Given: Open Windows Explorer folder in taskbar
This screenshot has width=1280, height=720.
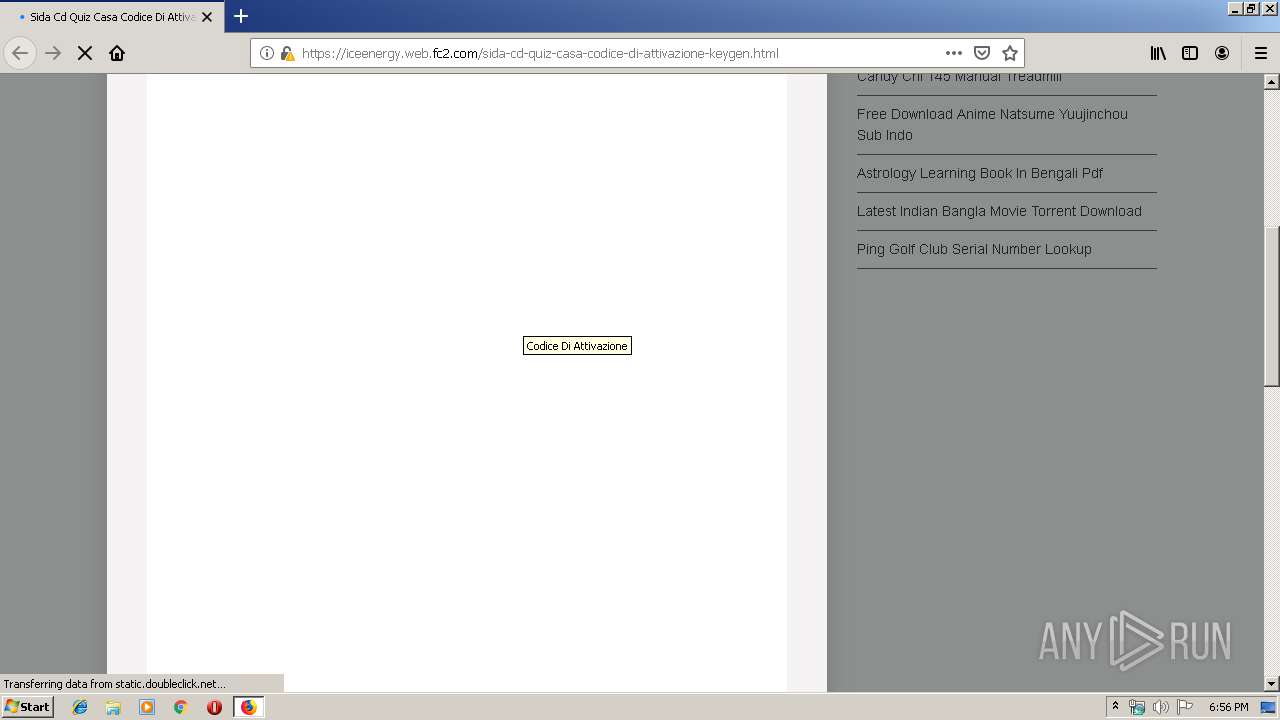Looking at the screenshot, I should [113, 707].
